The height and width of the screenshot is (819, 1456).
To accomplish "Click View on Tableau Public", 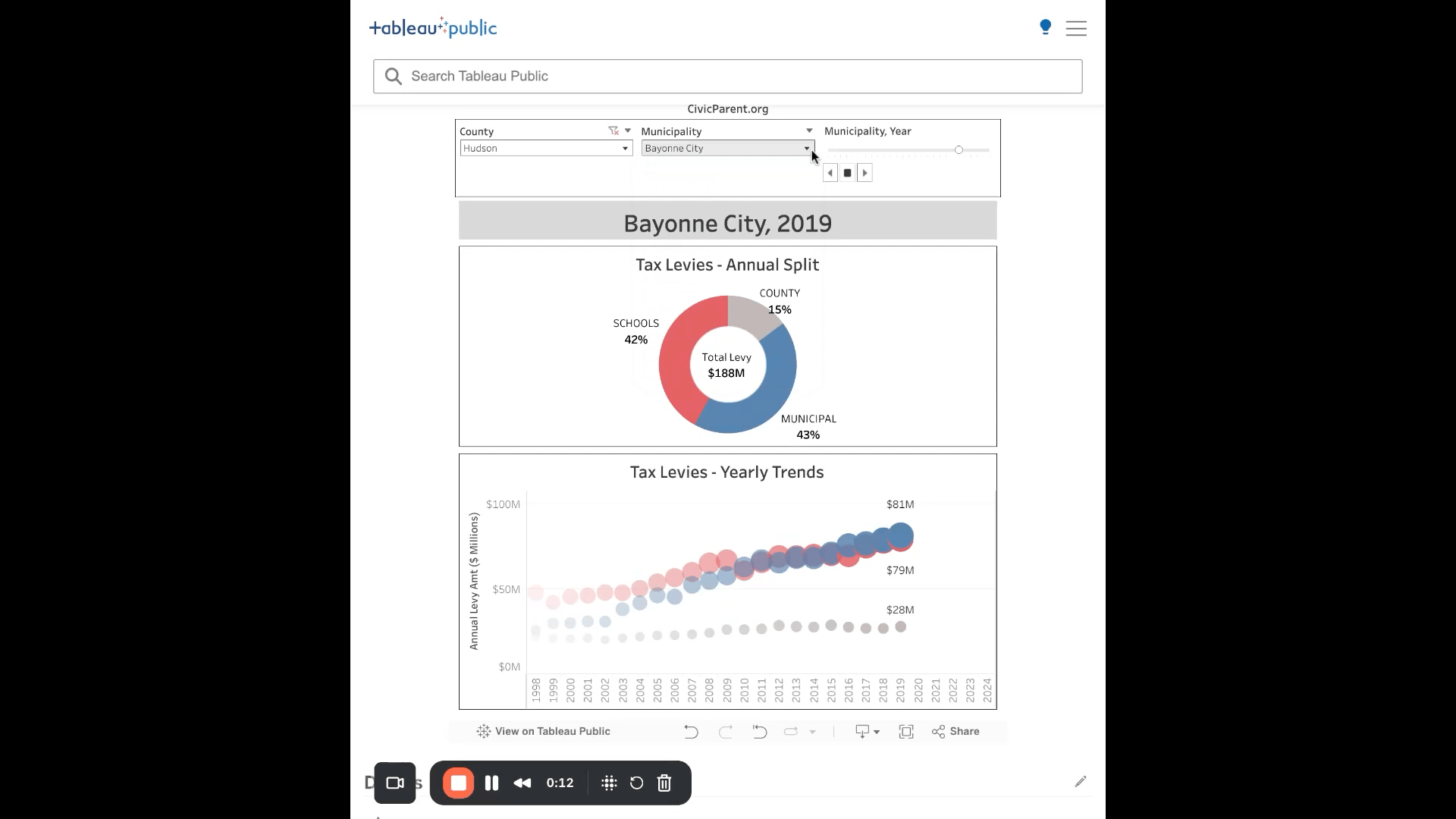I will [x=543, y=731].
